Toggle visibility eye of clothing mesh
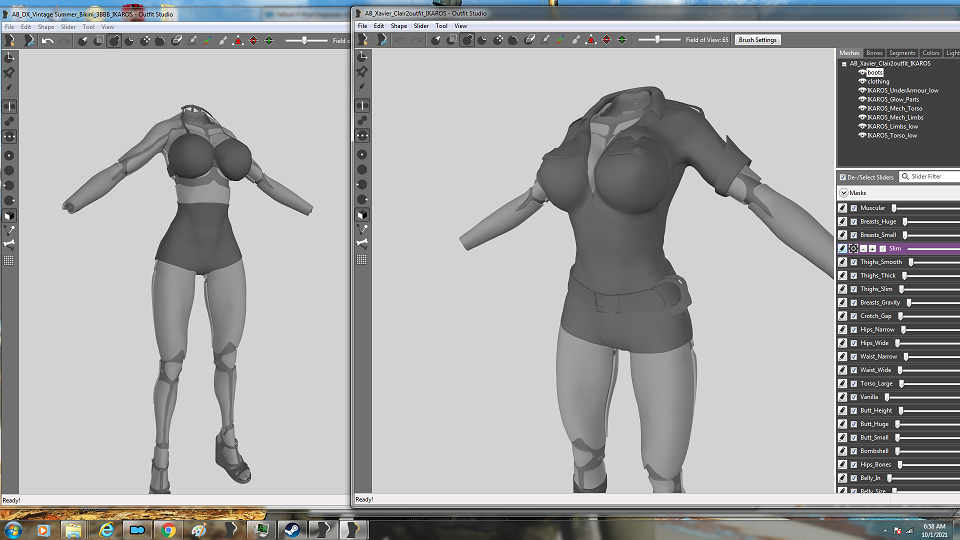Image resolution: width=960 pixels, height=540 pixels. [862, 81]
